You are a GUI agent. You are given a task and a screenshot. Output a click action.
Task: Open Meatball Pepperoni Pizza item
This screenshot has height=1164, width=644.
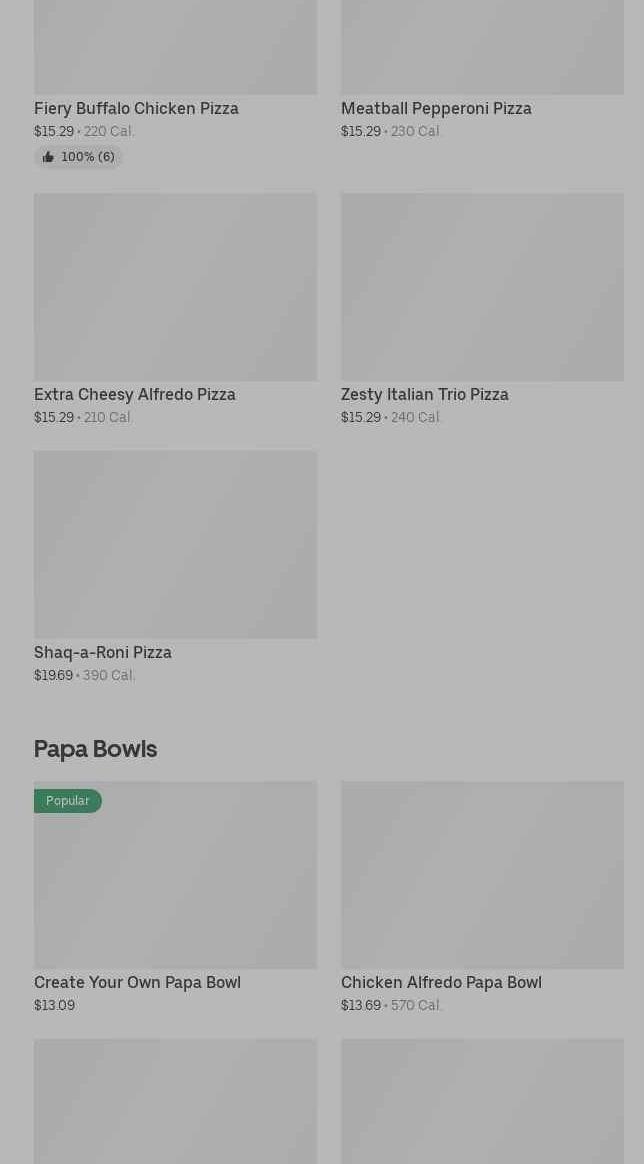[436, 108]
